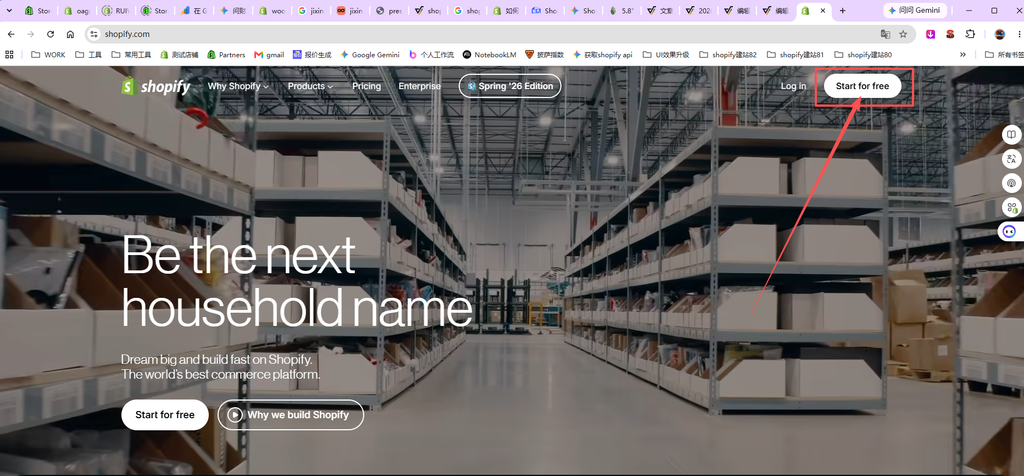Play the Why we build Shopify video

pos(291,415)
